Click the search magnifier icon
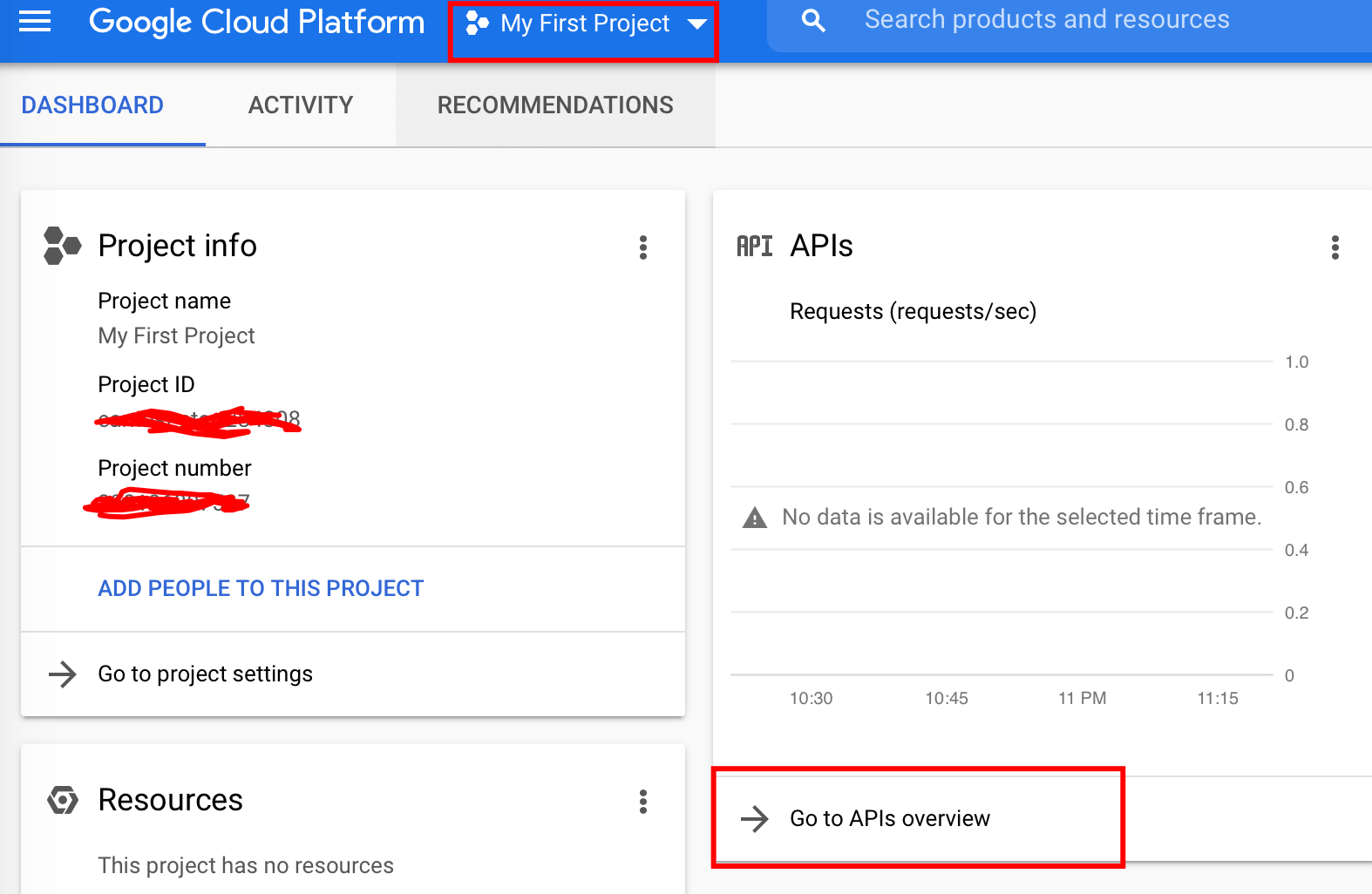Viewport: 1372px width, 894px height. (x=813, y=21)
